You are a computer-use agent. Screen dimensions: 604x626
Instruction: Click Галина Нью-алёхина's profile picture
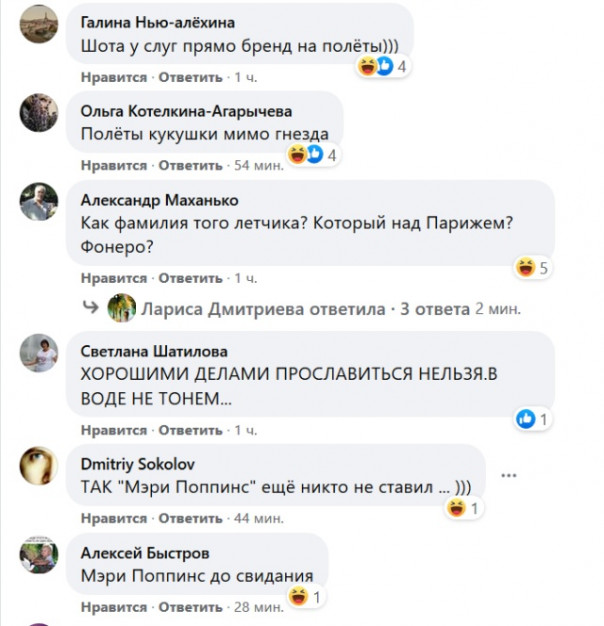(39, 24)
